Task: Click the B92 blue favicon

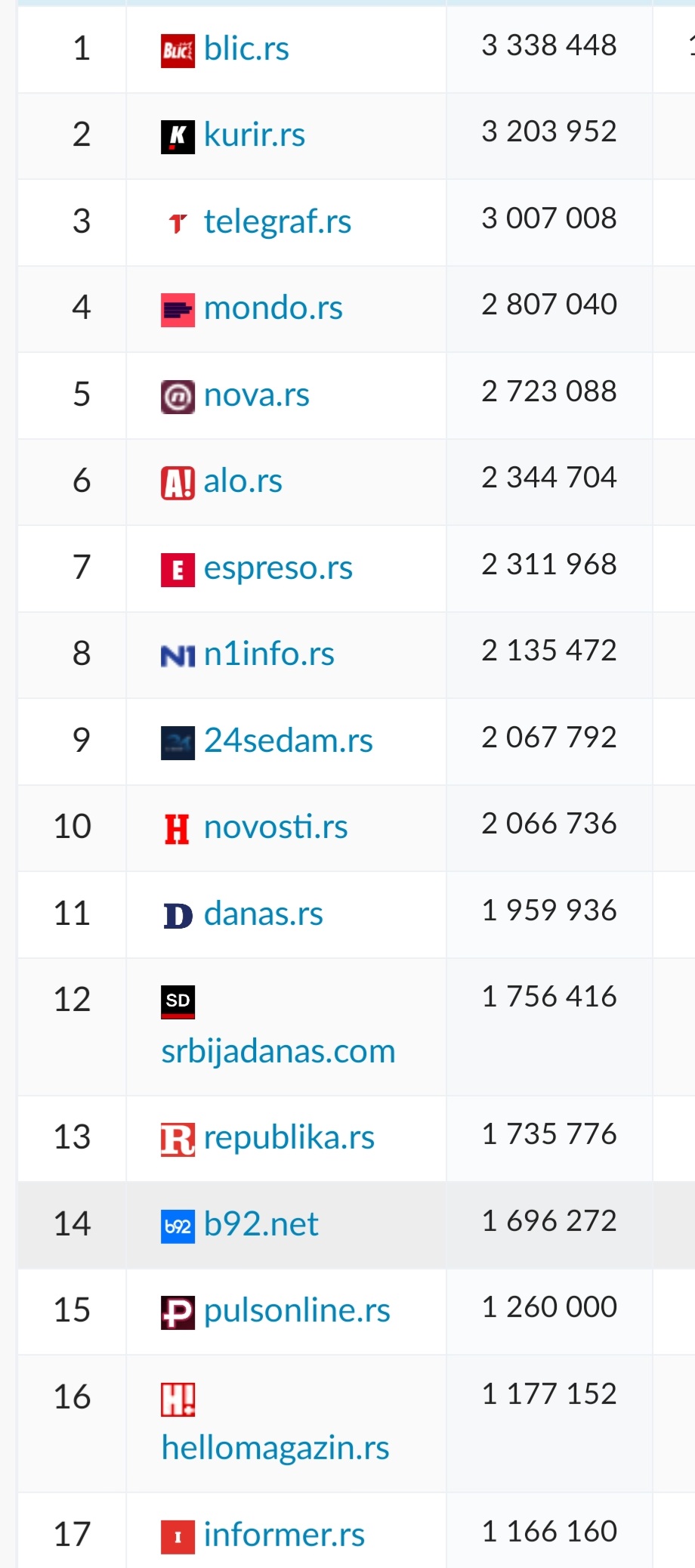Action: 178,1226
